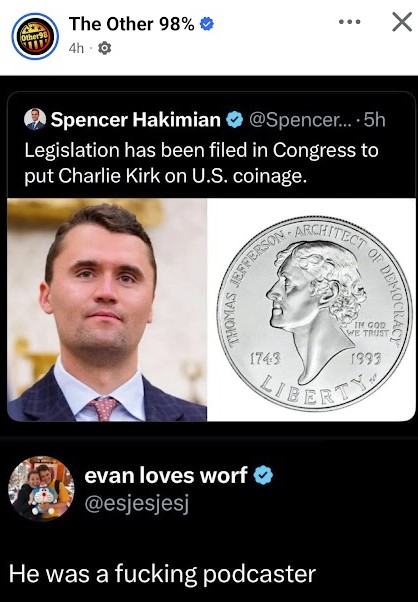This screenshot has width=418, height=602.
Task: Click Spencer Hakimian's verified checkmark
Action: click(234, 120)
